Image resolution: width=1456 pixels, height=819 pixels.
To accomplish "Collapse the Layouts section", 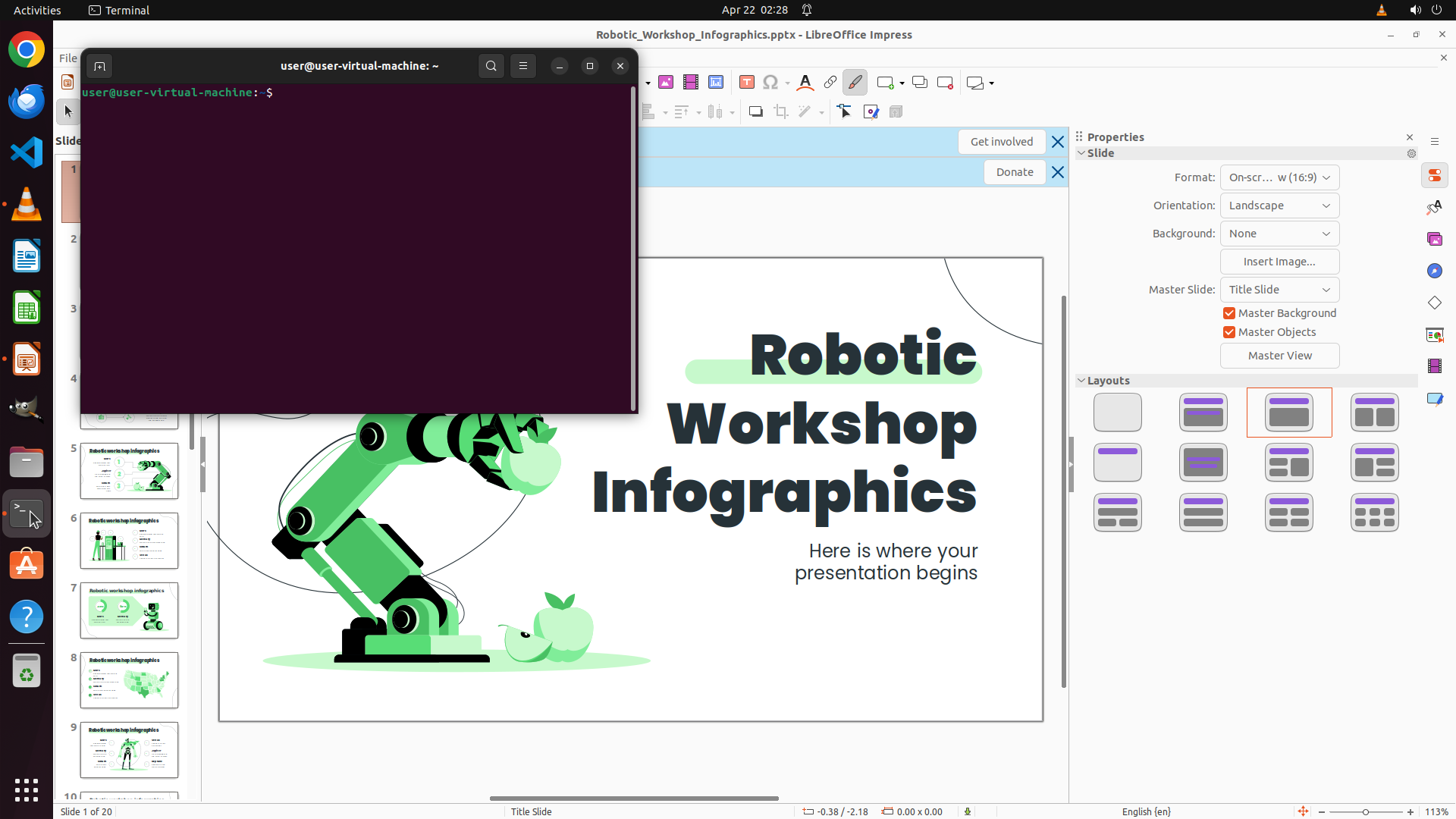I will (x=1081, y=381).
